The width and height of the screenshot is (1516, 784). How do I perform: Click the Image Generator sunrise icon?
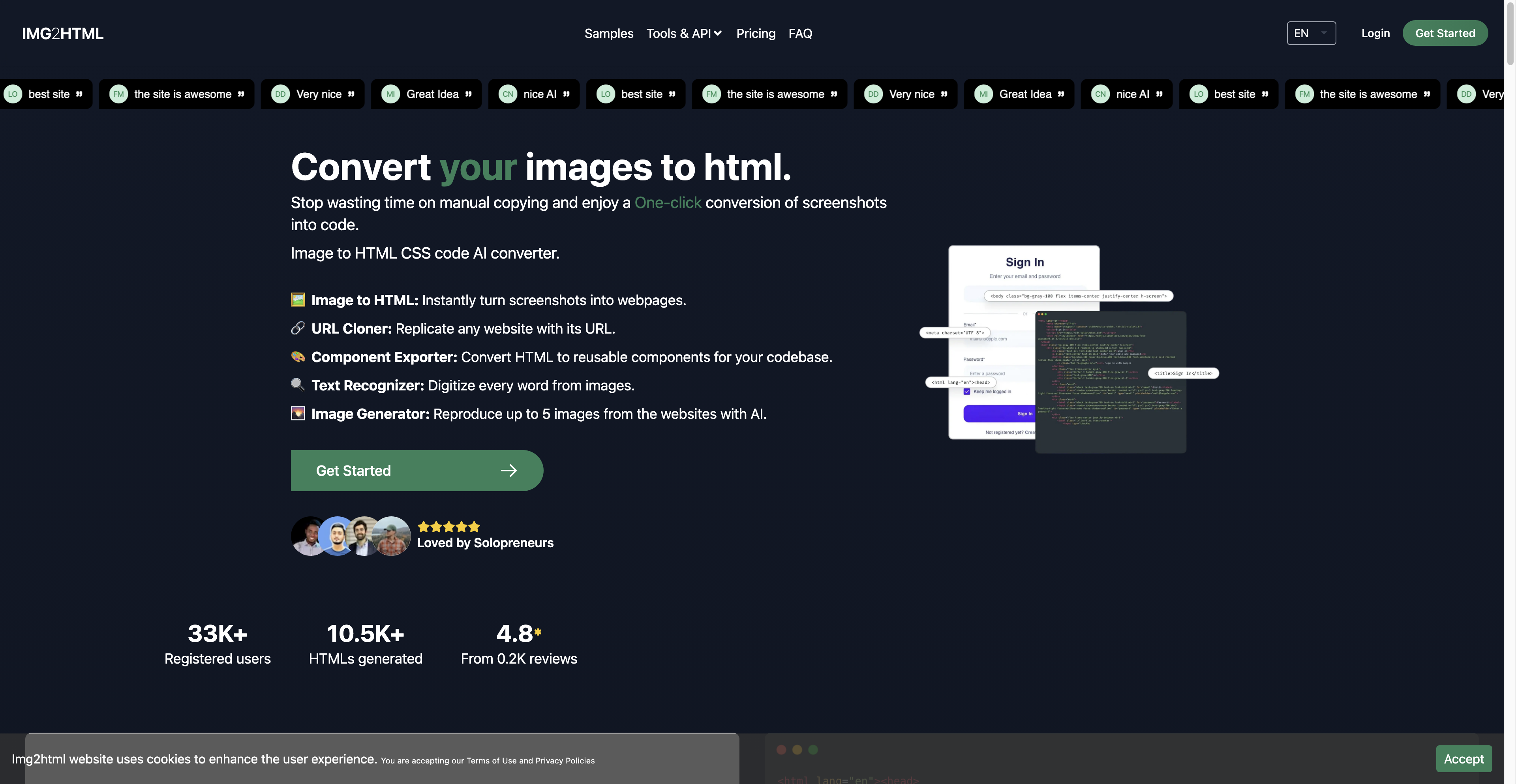(x=298, y=413)
